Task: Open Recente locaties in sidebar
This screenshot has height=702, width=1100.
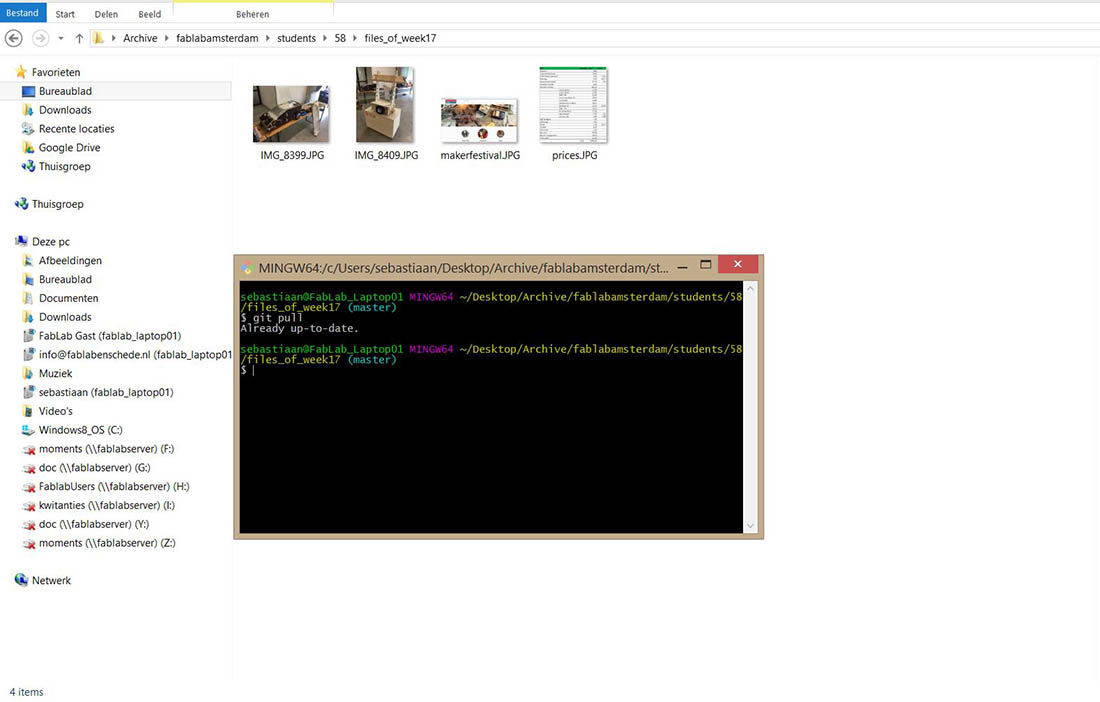Action: point(76,128)
